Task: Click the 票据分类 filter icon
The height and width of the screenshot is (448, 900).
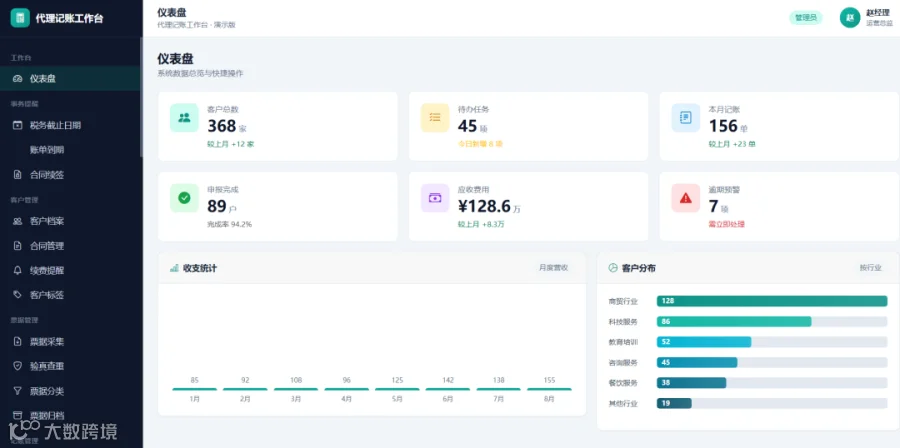Action: coord(17,391)
